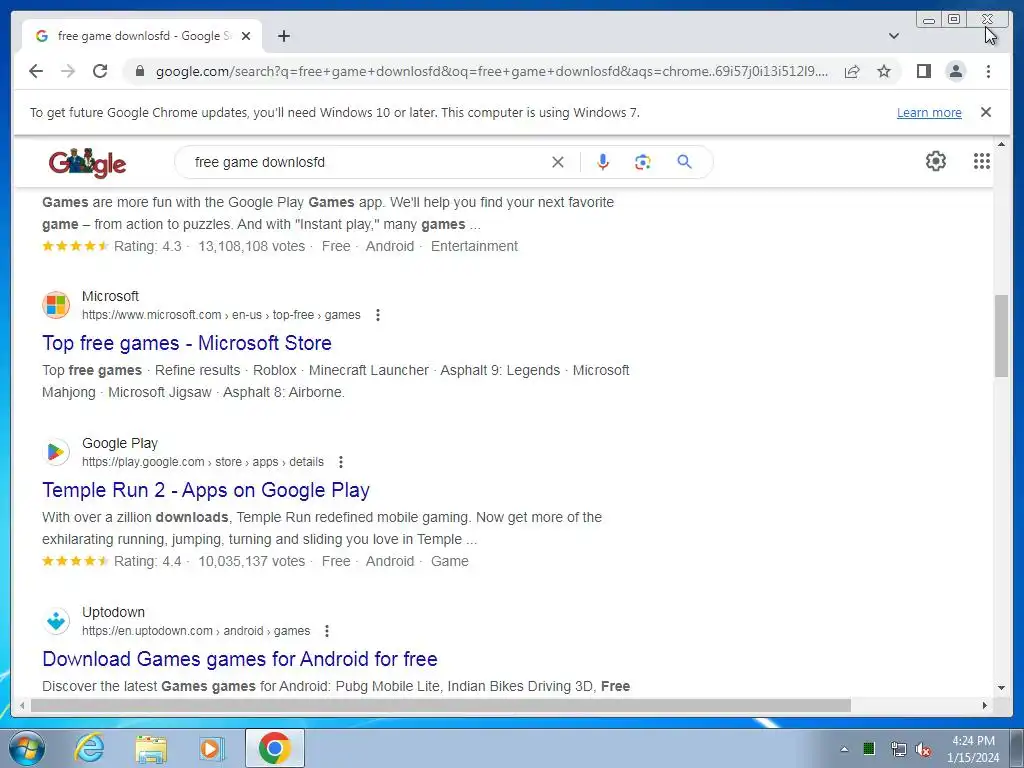Clear the search query text

(558, 162)
